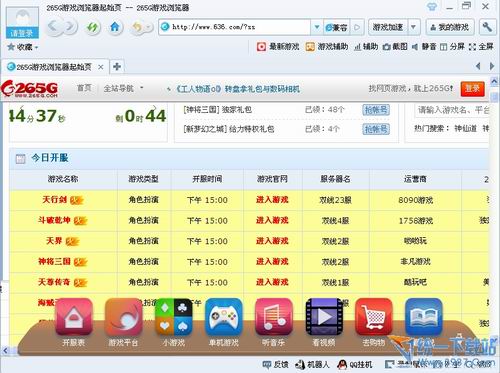Close the 265G游戏浏览器起始页 tab
The width and height of the screenshot is (500, 373).
click(101, 67)
